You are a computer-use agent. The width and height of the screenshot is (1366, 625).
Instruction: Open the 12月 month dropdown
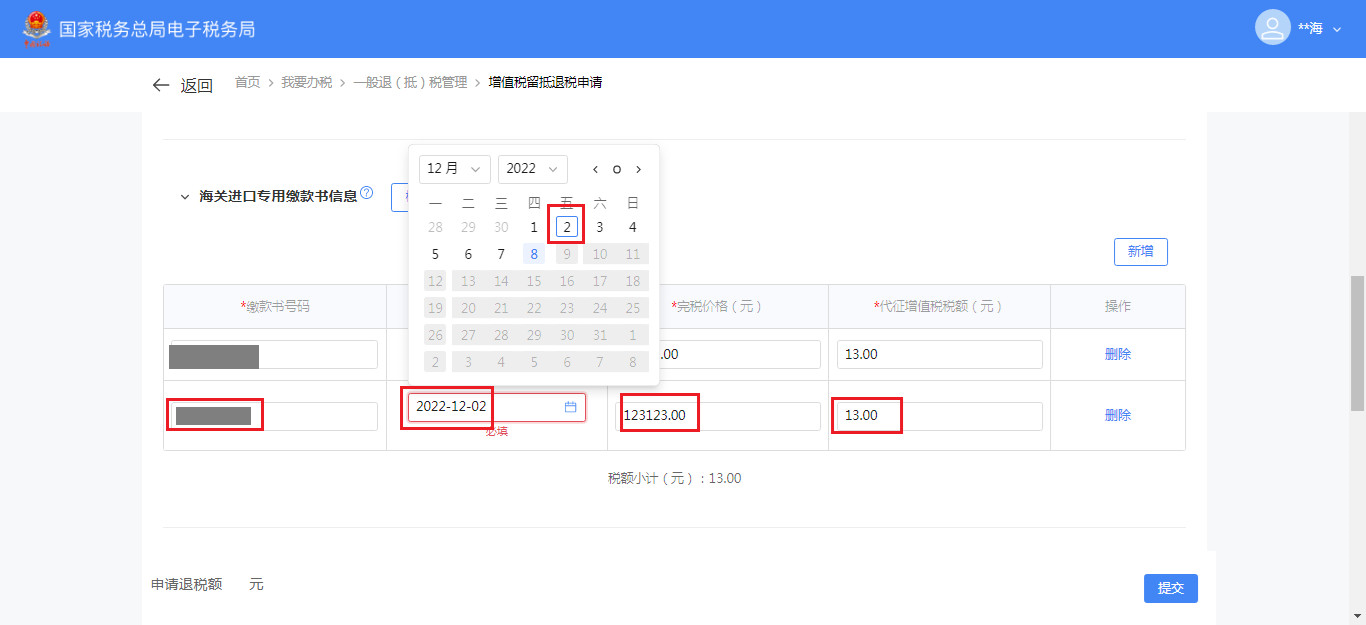pyautogui.click(x=454, y=169)
